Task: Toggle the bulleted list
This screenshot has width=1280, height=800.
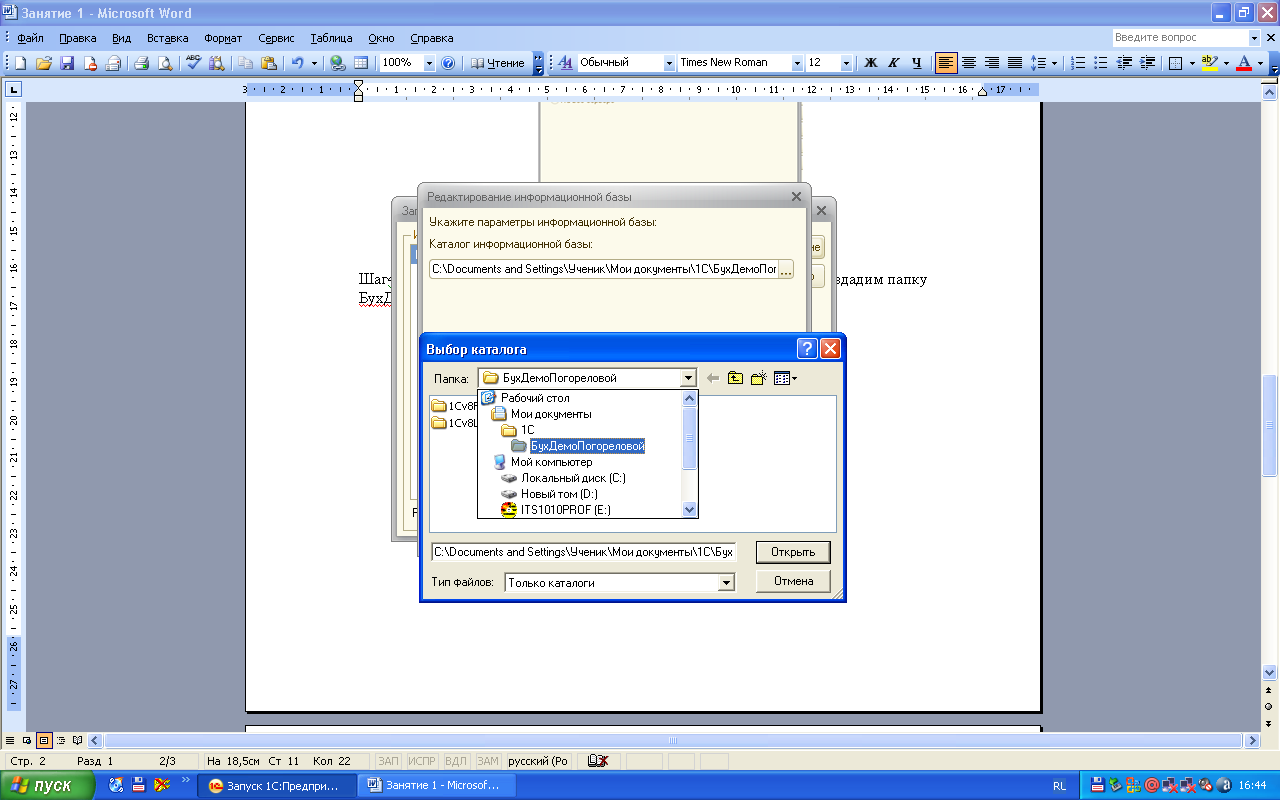Action: 1101,63
